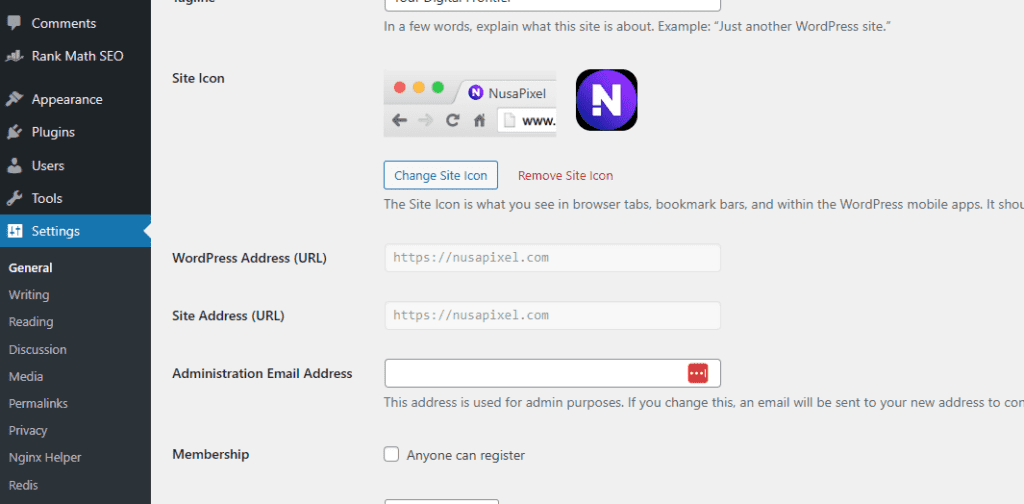This screenshot has height=504, width=1024.
Task: Open Discussion settings submenu item
Action: pos(37,349)
